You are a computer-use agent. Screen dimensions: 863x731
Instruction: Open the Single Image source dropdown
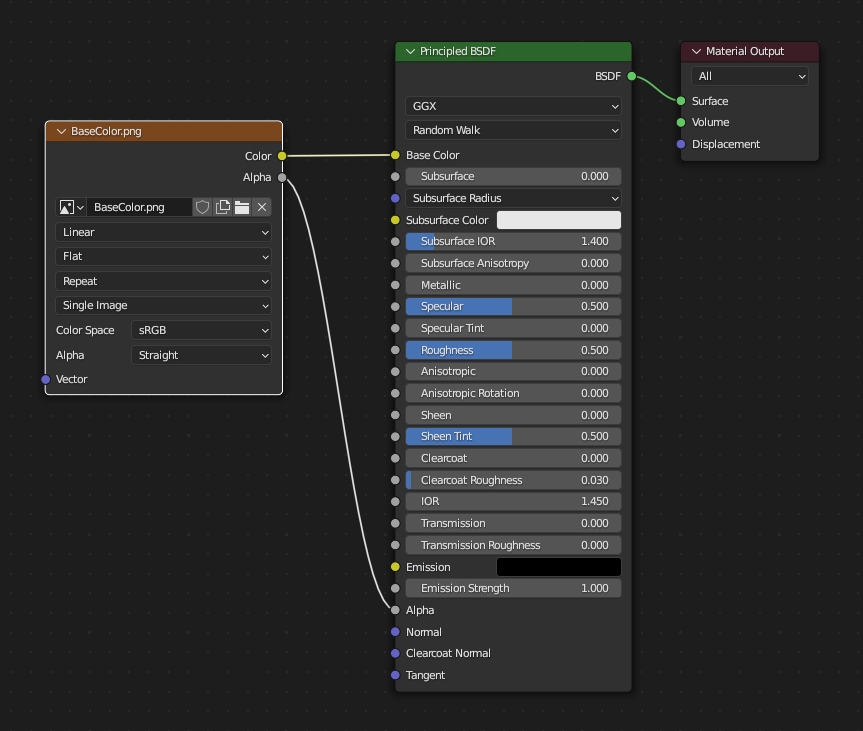(163, 306)
